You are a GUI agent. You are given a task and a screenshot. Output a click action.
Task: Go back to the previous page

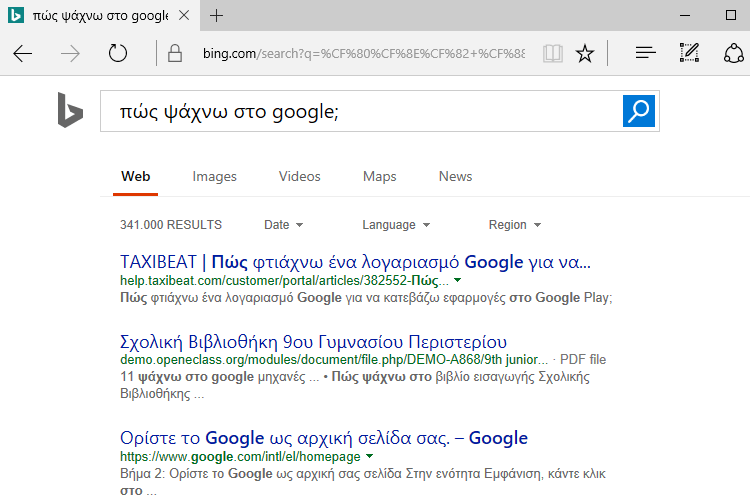pos(22,54)
